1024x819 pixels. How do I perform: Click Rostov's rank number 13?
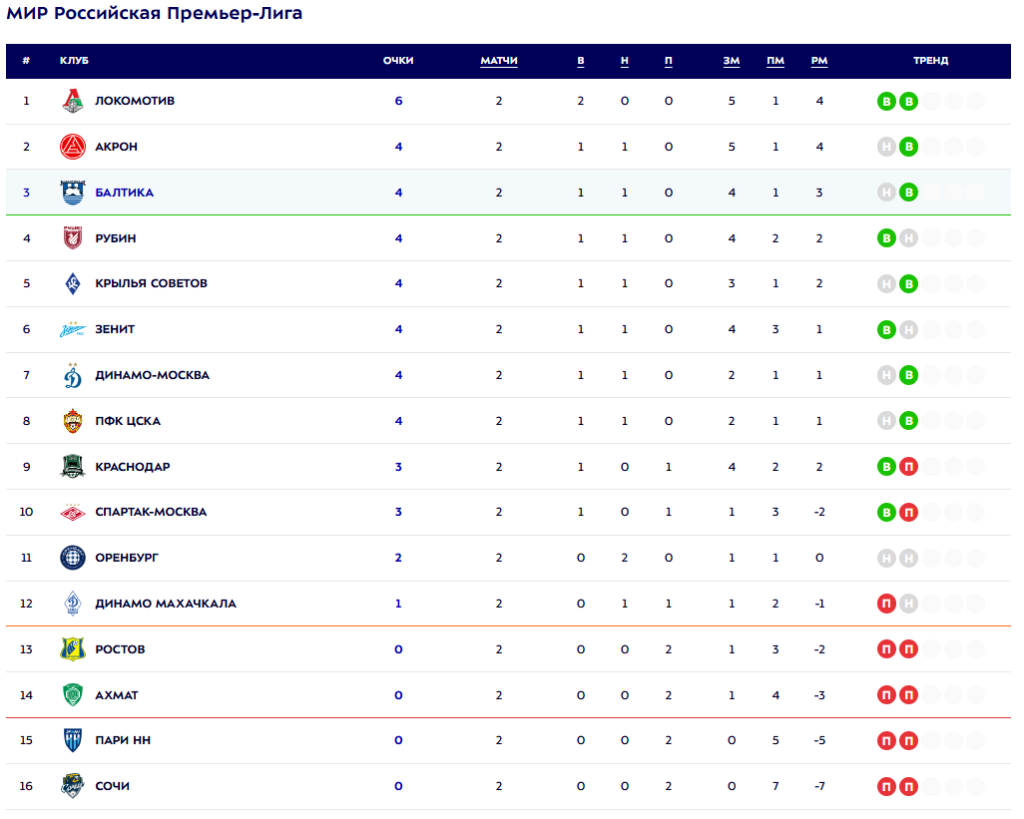pos(26,649)
